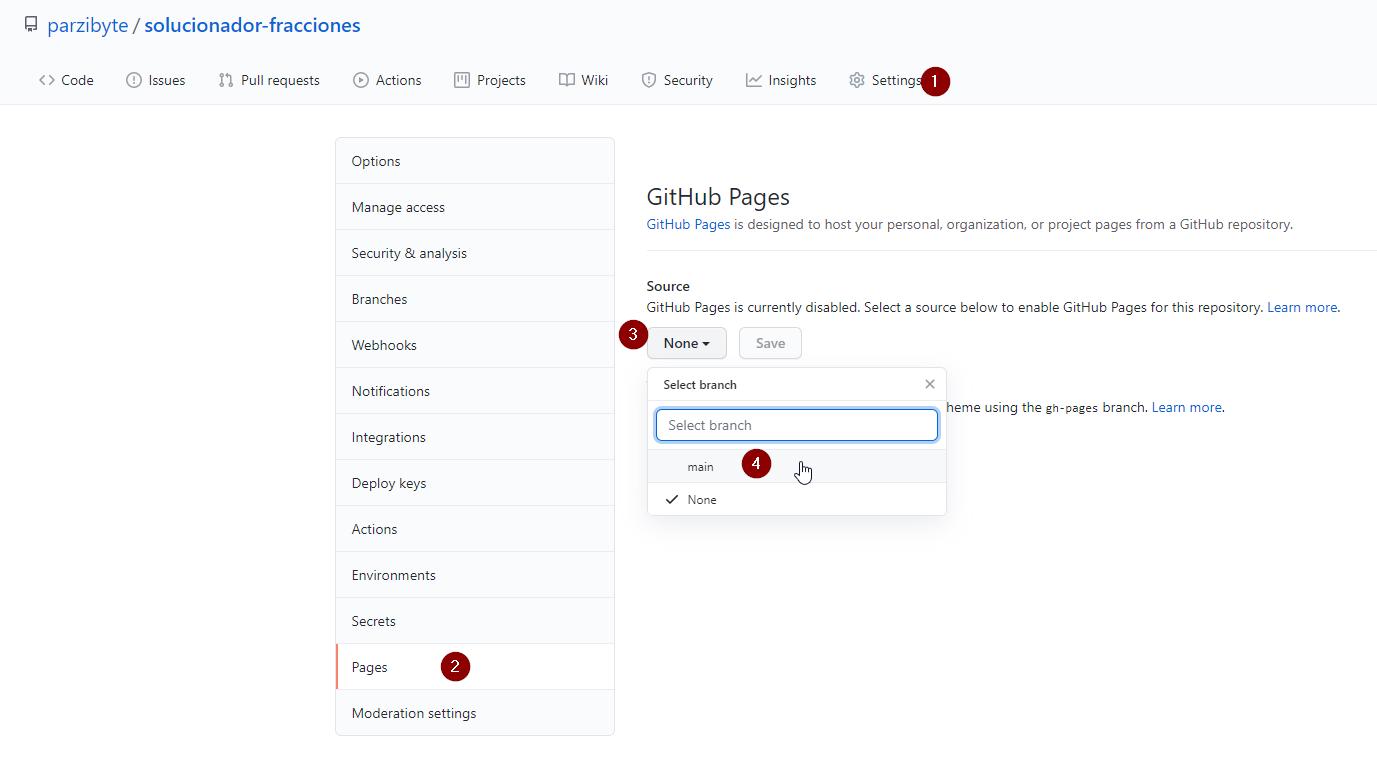Viewport: 1377px width, 757px height.
Task: Click the Issues circle icon
Action: coord(134,80)
